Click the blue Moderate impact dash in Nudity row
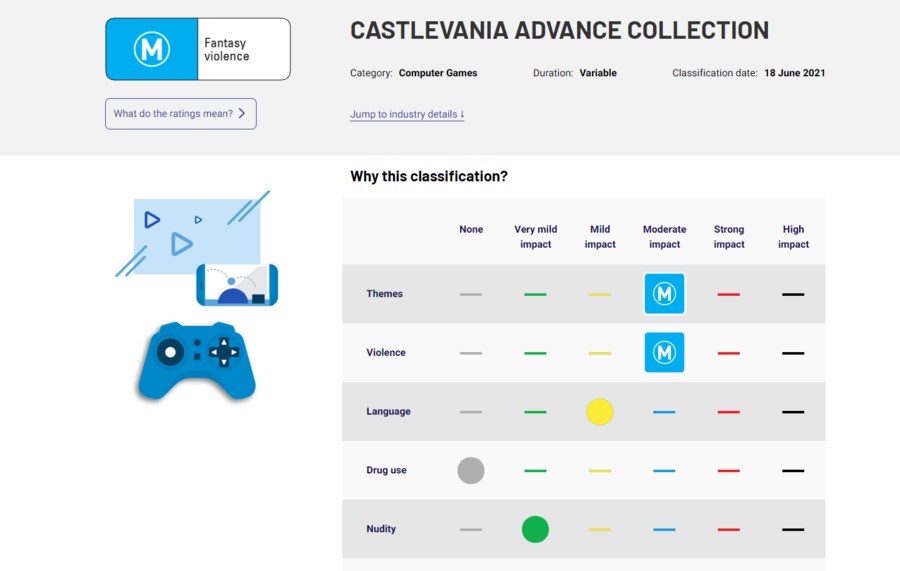The height and width of the screenshot is (571, 900). pos(664,530)
